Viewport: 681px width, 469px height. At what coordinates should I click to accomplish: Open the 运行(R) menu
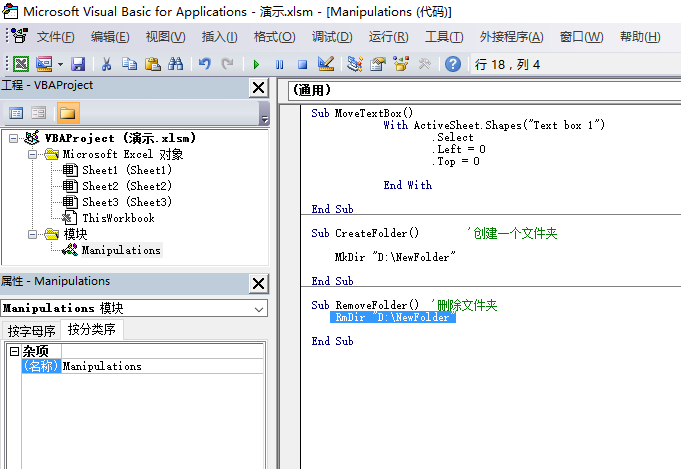tap(388, 37)
